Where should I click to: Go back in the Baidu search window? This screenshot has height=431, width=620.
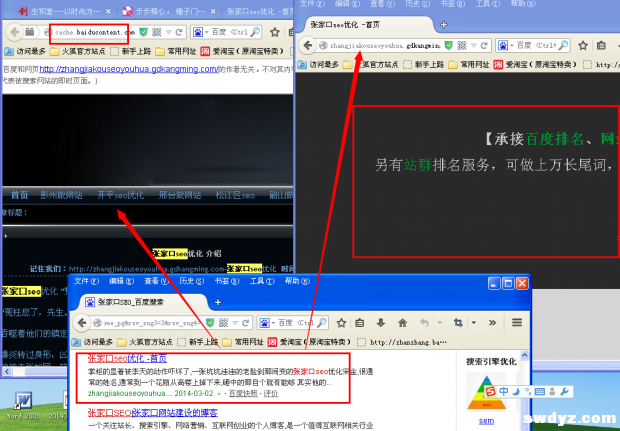coord(82,323)
